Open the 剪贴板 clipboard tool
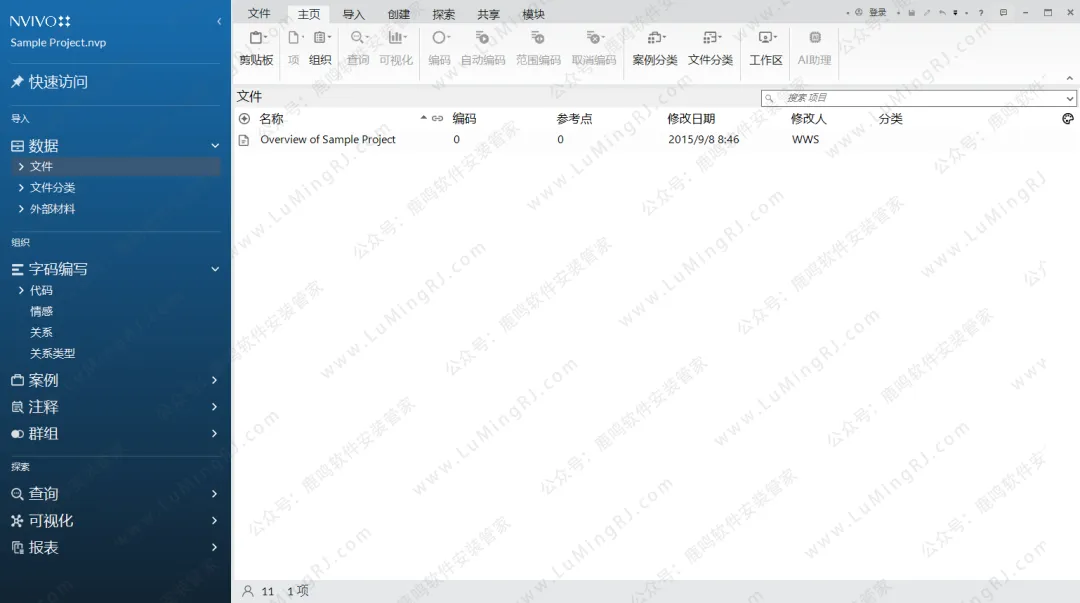Image resolution: width=1080 pixels, height=603 pixels. (256, 47)
